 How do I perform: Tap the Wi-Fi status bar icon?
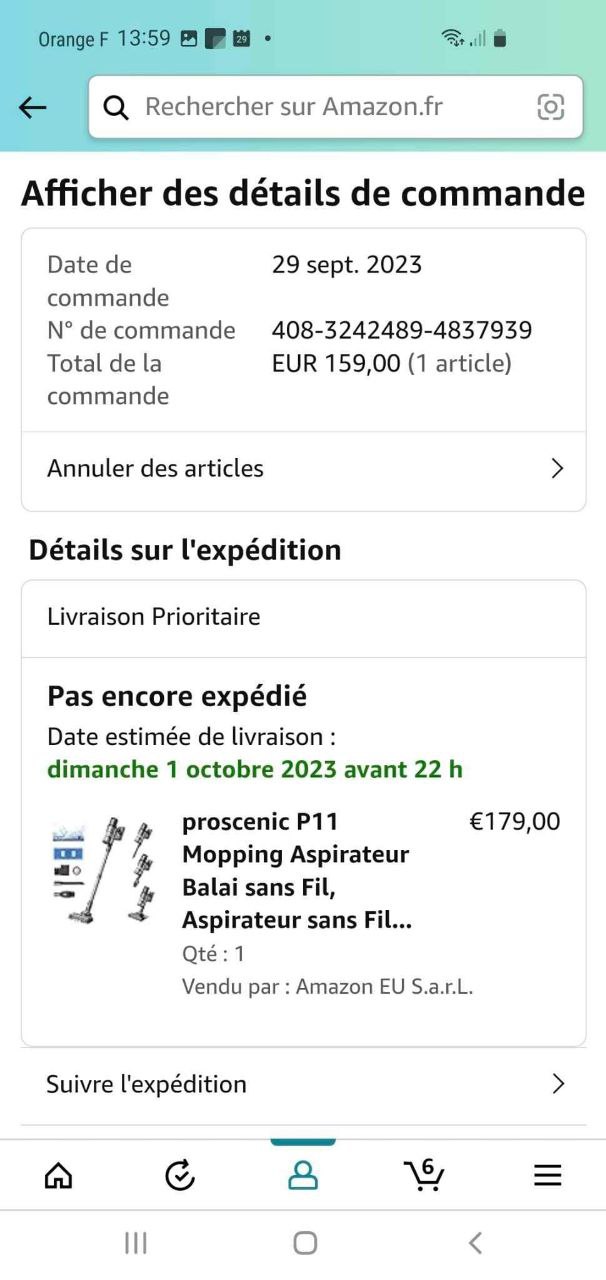click(453, 39)
